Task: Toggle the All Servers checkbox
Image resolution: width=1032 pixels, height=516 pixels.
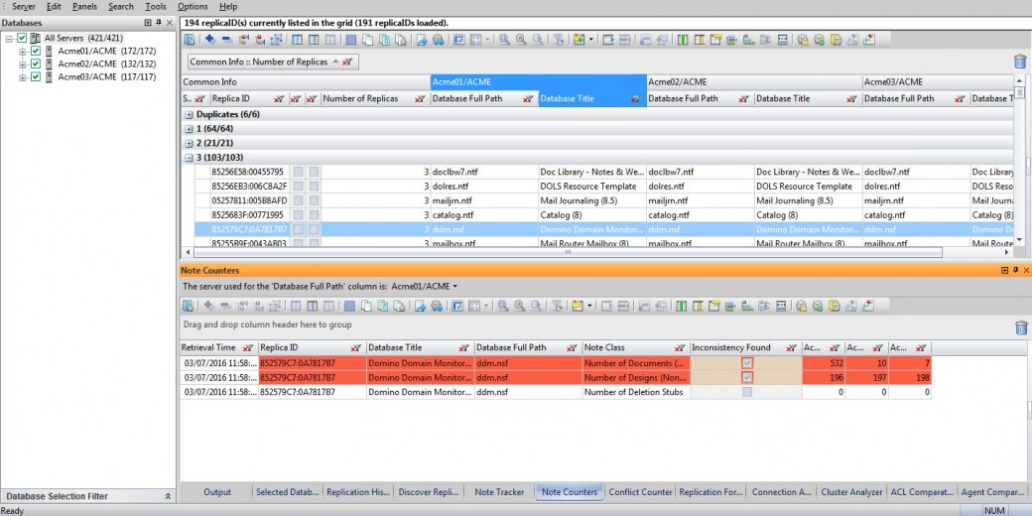Action: (23, 38)
